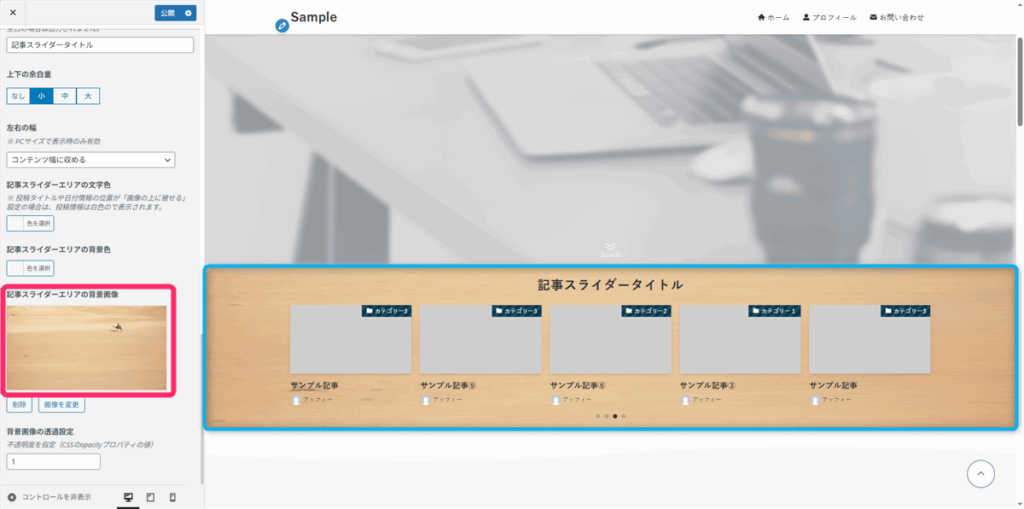
Task: Open the サンプル記事⑨ article title
Action: pyautogui.click(x=448, y=386)
